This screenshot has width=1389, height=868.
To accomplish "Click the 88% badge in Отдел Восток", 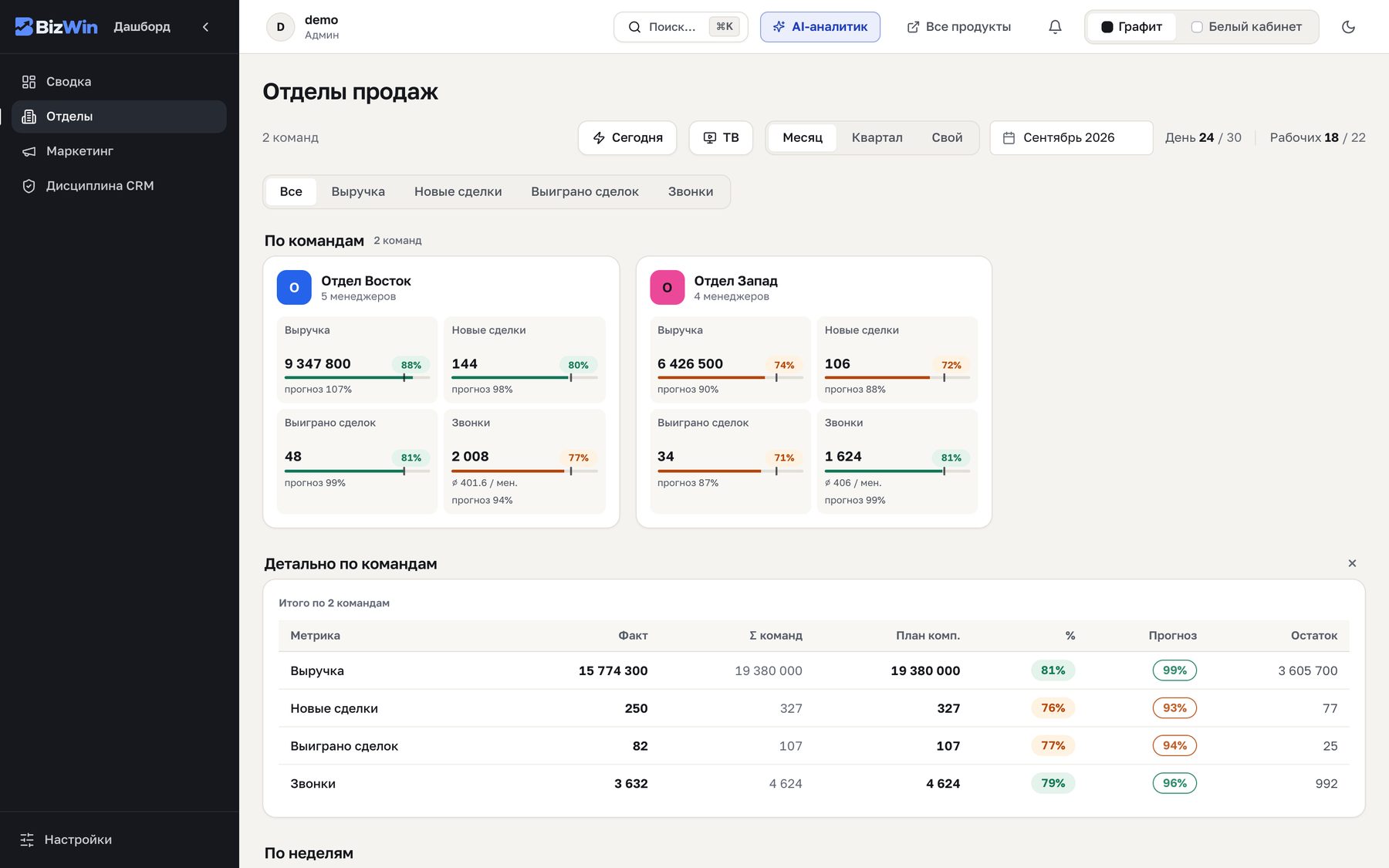I will pos(411,365).
